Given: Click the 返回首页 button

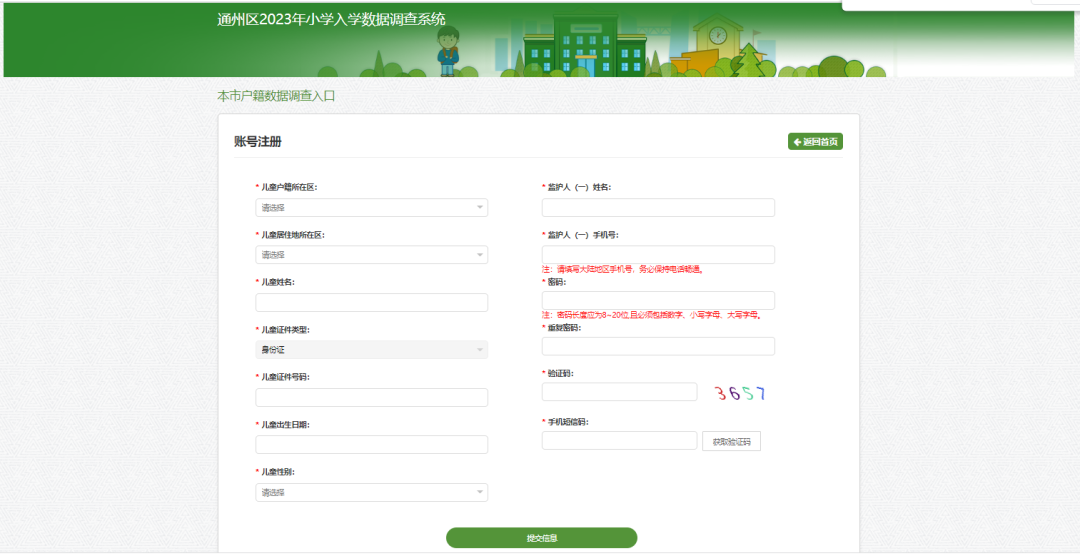Looking at the screenshot, I should click(815, 141).
